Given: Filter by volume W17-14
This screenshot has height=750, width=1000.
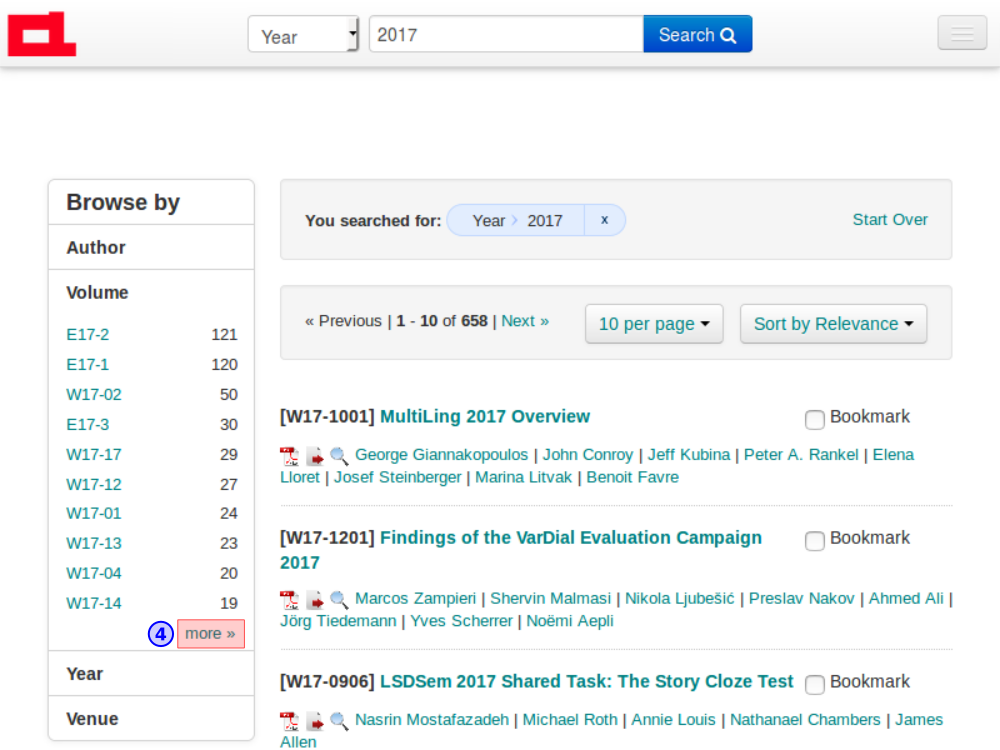Looking at the screenshot, I should click(x=94, y=603).
